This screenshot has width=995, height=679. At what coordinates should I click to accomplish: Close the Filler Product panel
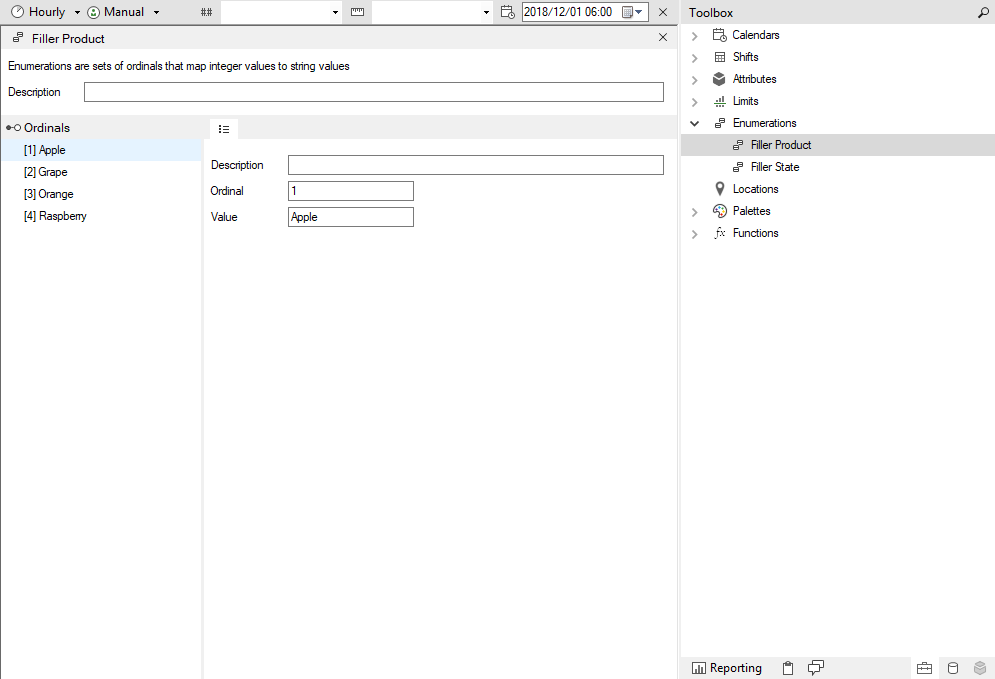pyautogui.click(x=662, y=37)
